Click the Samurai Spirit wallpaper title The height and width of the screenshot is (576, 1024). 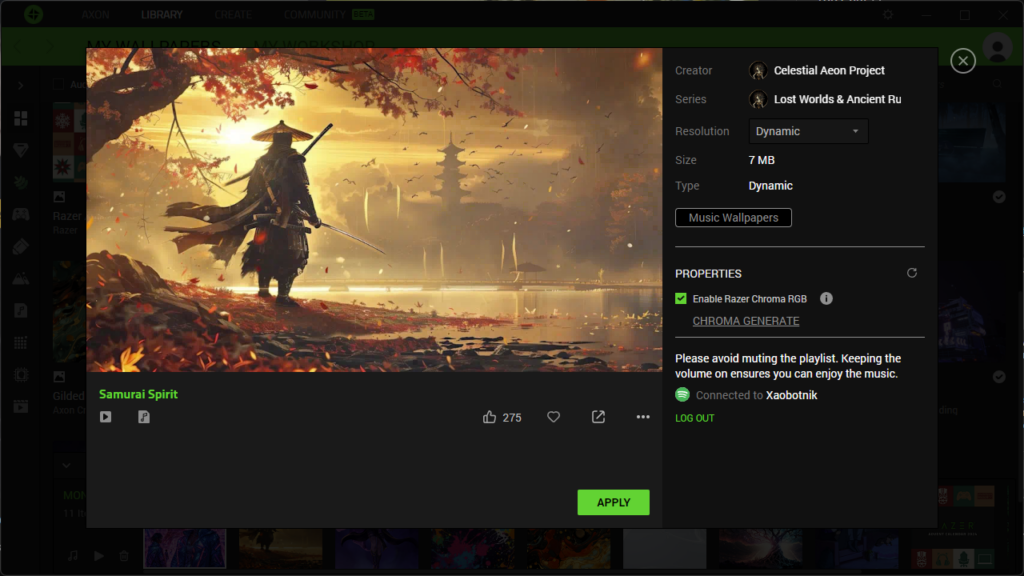[138, 394]
